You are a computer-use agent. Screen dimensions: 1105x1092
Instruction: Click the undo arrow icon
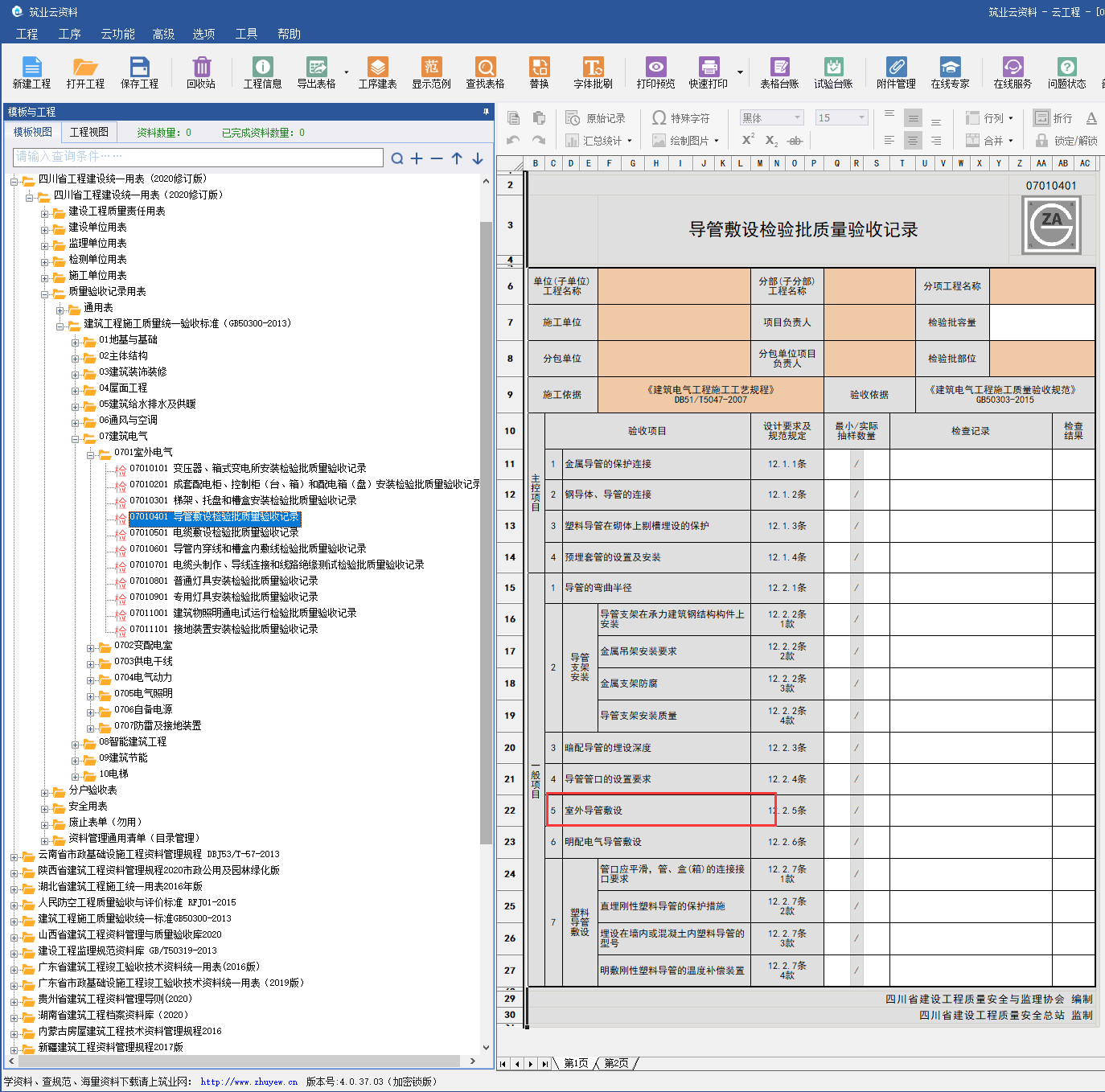513,140
